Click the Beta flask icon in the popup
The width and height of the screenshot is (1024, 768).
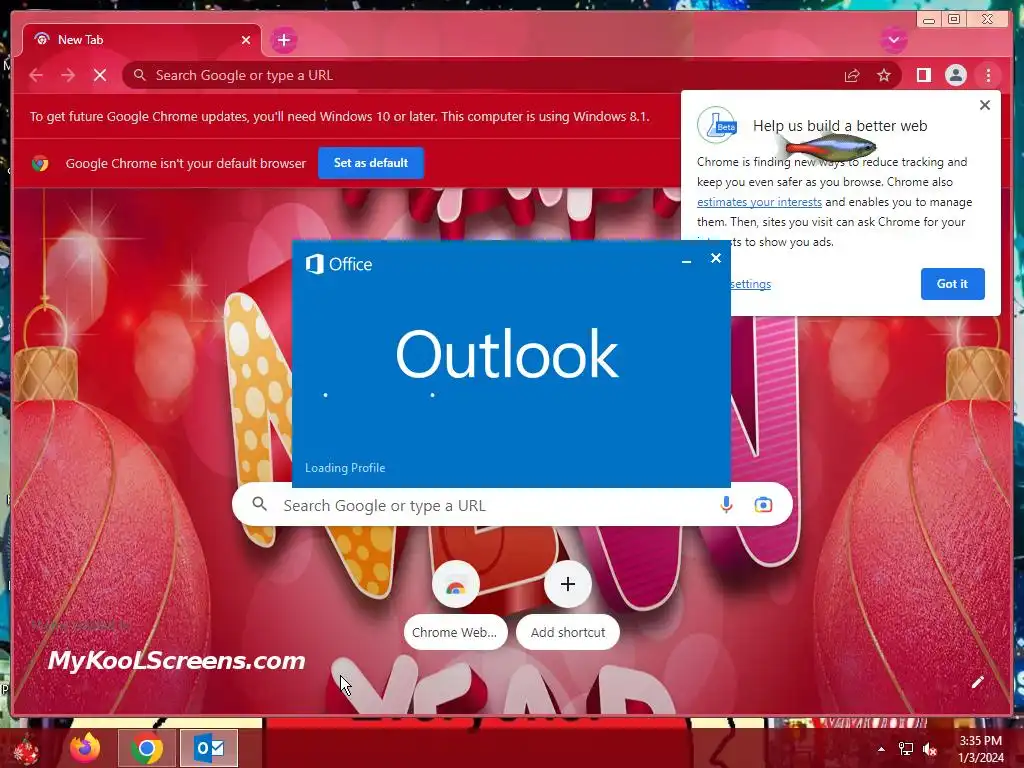(717, 125)
